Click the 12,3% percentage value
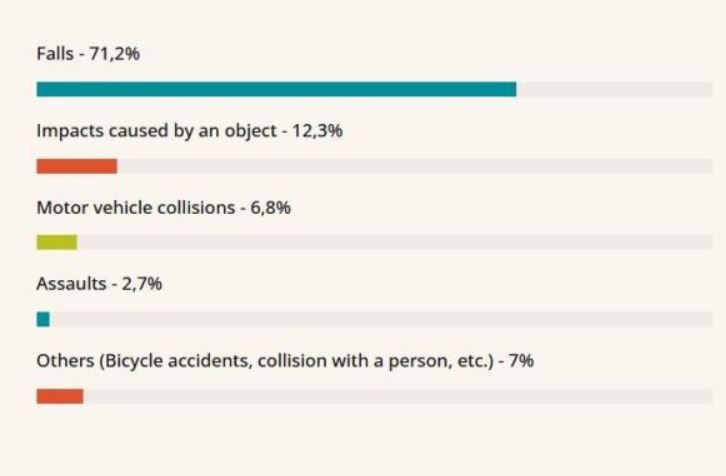The image size is (726, 476). coord(318,131)
